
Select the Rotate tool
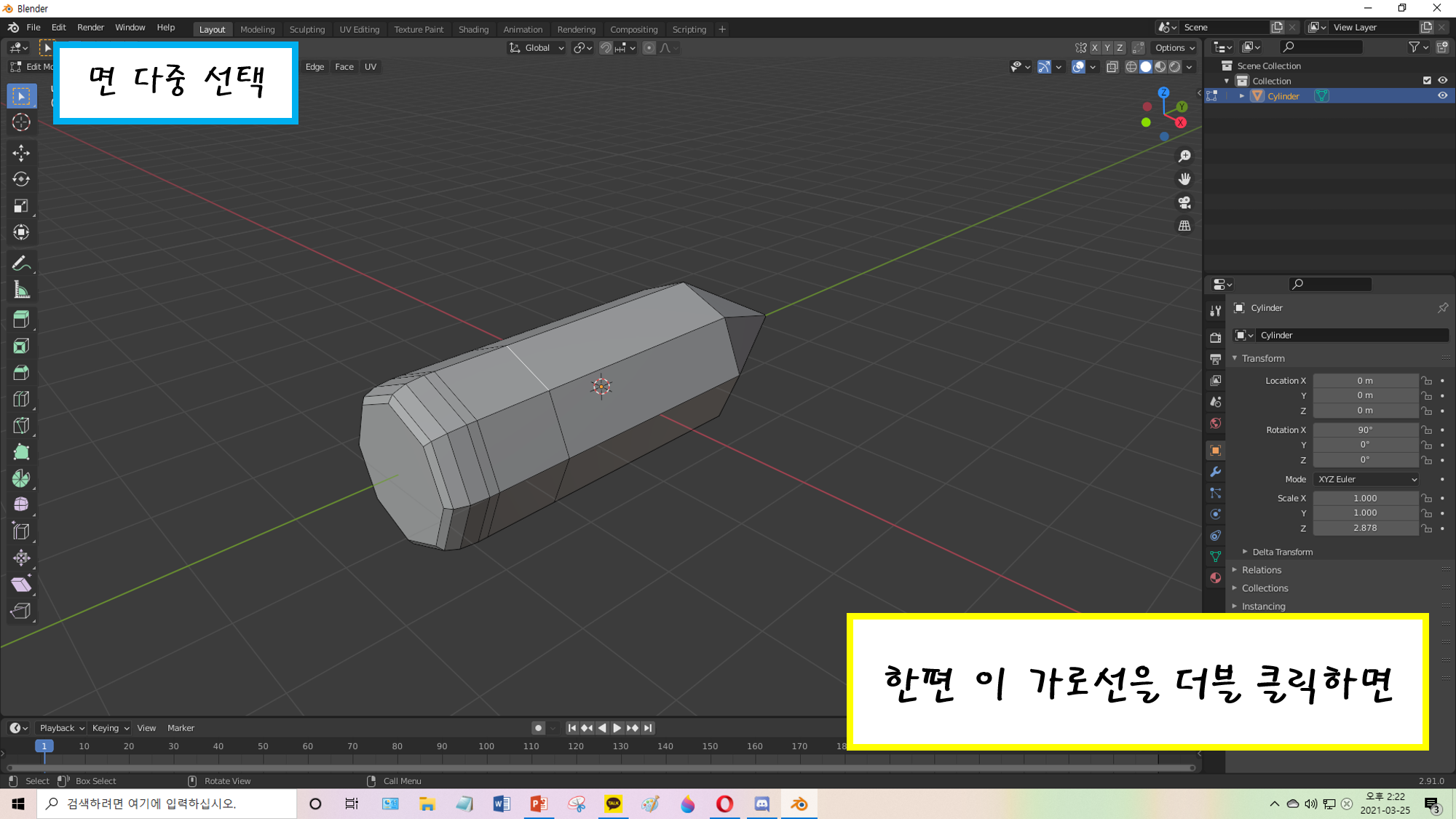pyautogui.click(x=21, y=179)
